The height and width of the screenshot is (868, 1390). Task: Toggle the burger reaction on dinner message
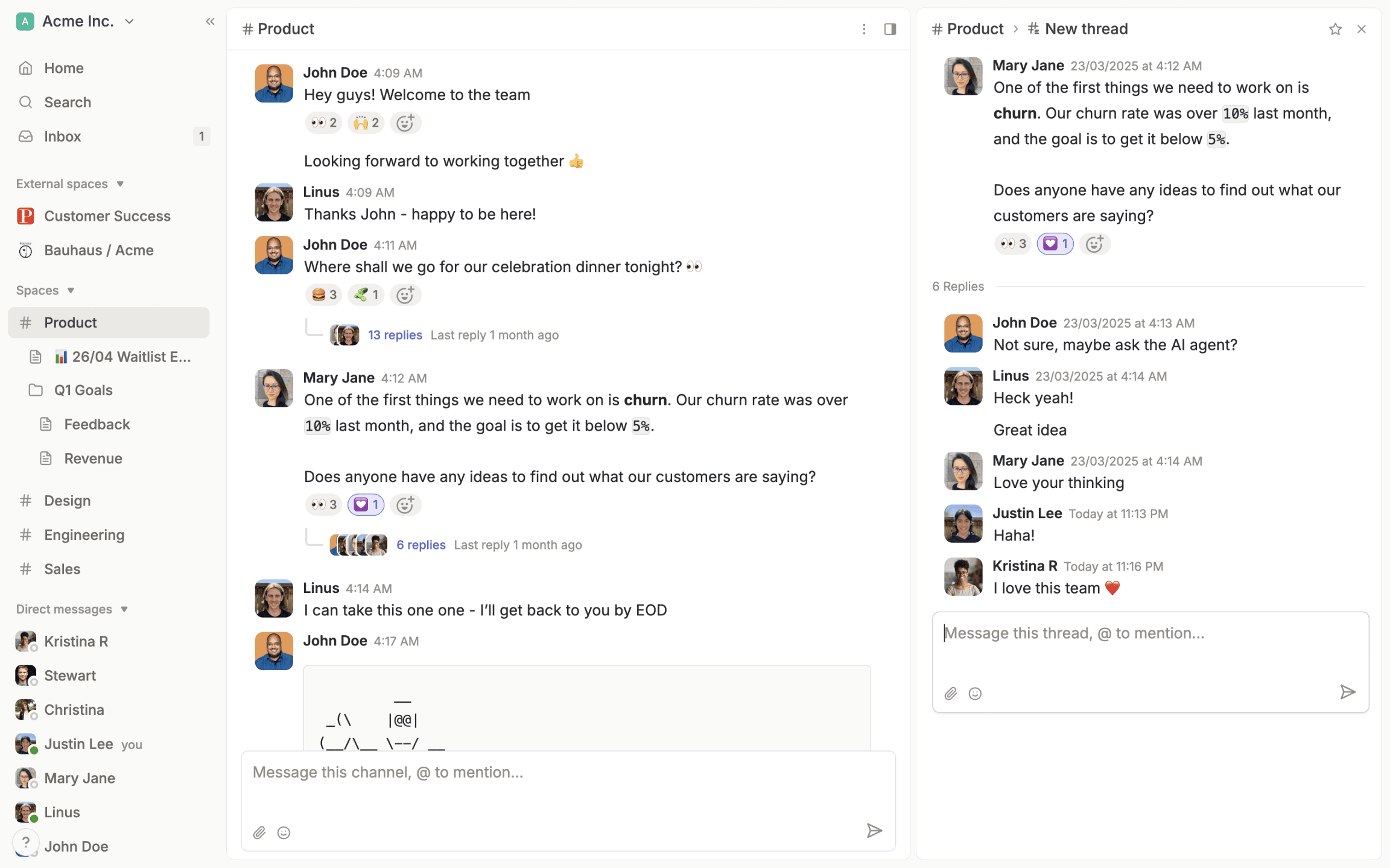324,295
